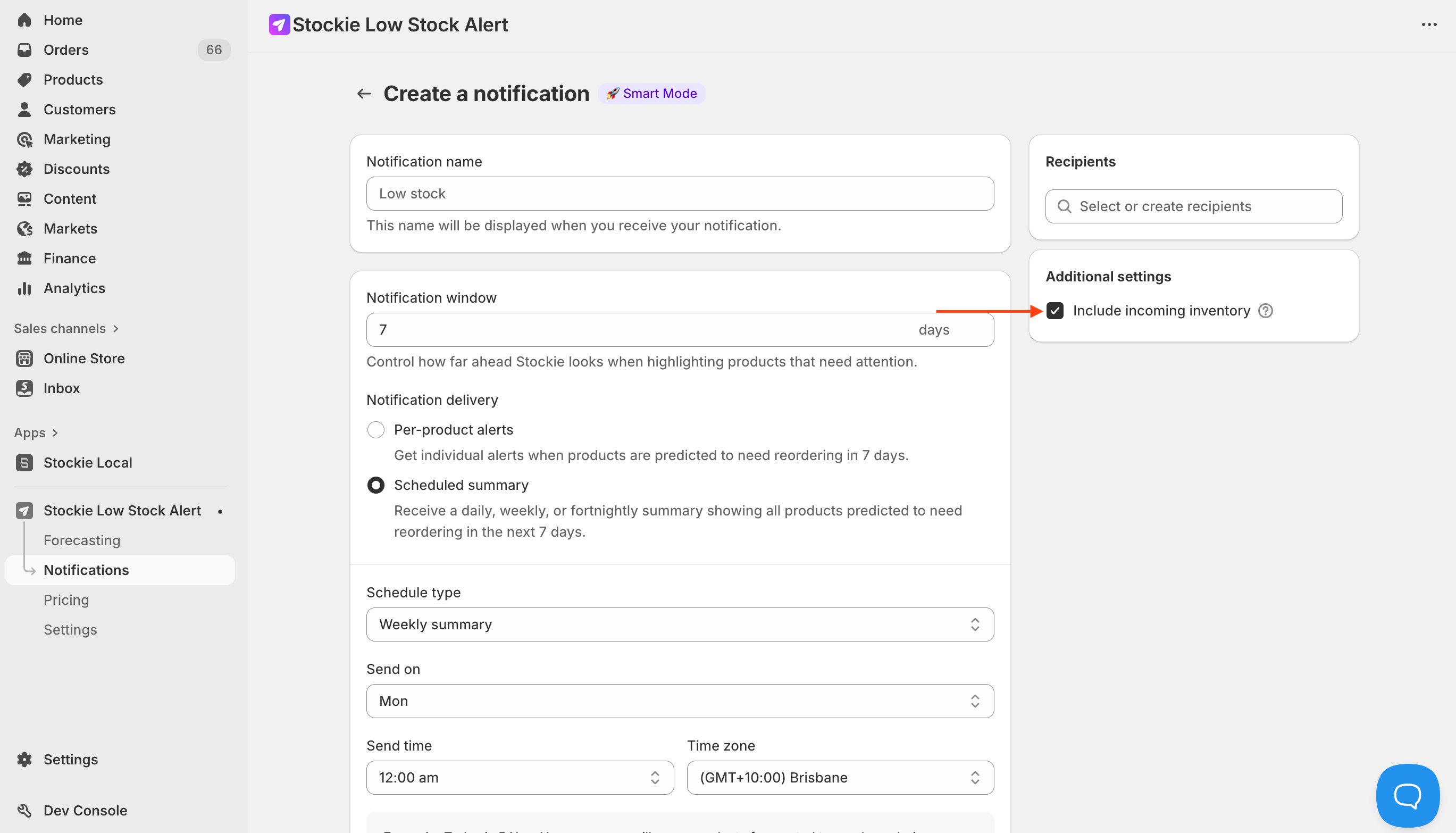Screen dimensions: 1456x833
Task: Click the back arrow beside Create a notification
Action: pos(364,93)
